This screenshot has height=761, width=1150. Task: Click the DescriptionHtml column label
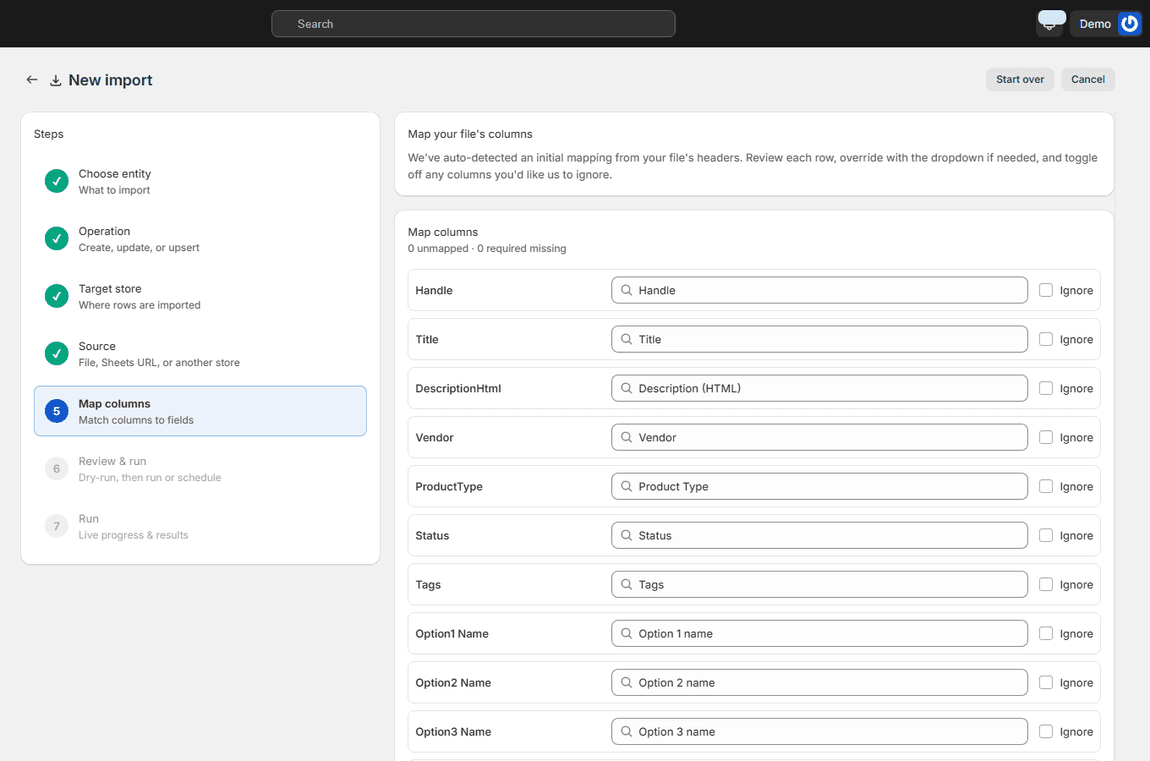[x=458, y=389]
